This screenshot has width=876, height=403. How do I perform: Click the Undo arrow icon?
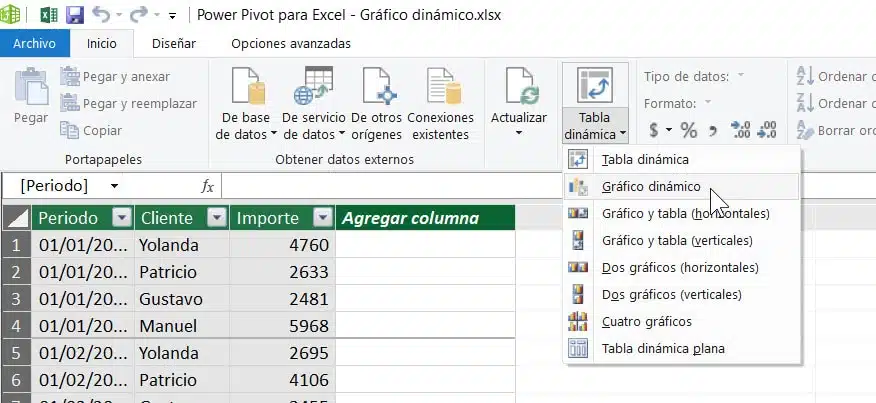[x=101, y=15]
